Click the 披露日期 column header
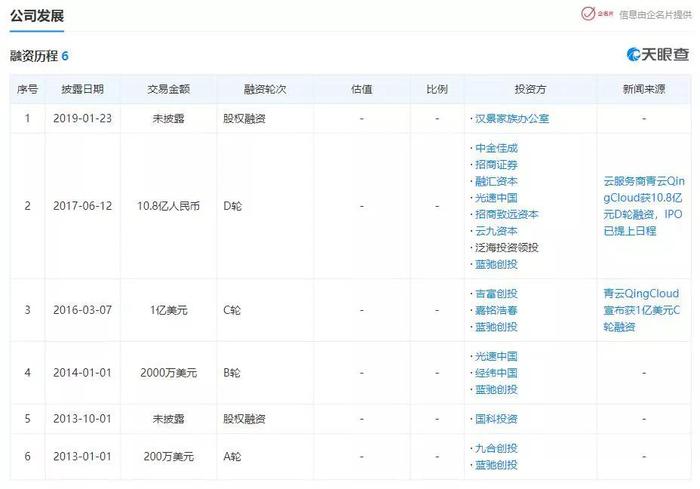The image size is (700, 489). [83, 89]
